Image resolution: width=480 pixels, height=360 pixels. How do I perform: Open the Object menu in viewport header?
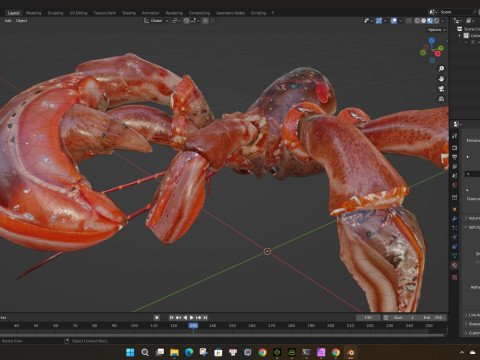click(x=21, y=21)
